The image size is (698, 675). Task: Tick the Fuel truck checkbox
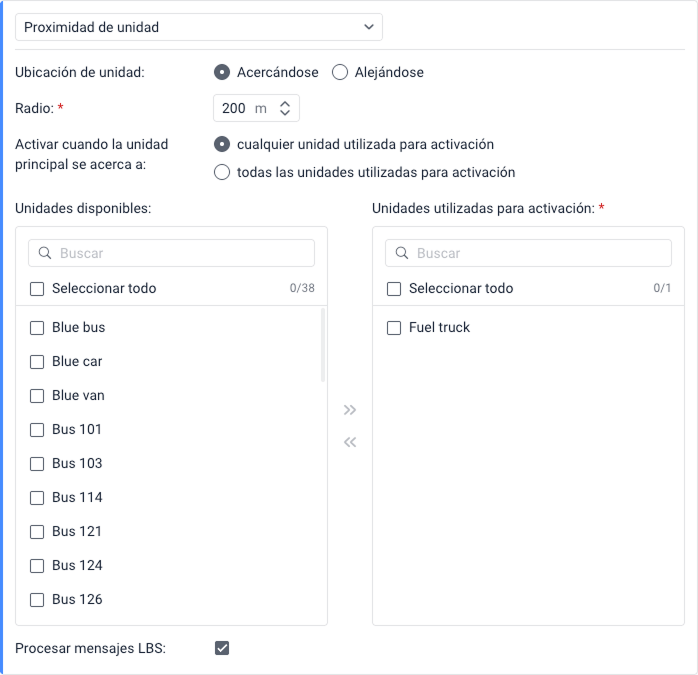click(x=394, y=328)
